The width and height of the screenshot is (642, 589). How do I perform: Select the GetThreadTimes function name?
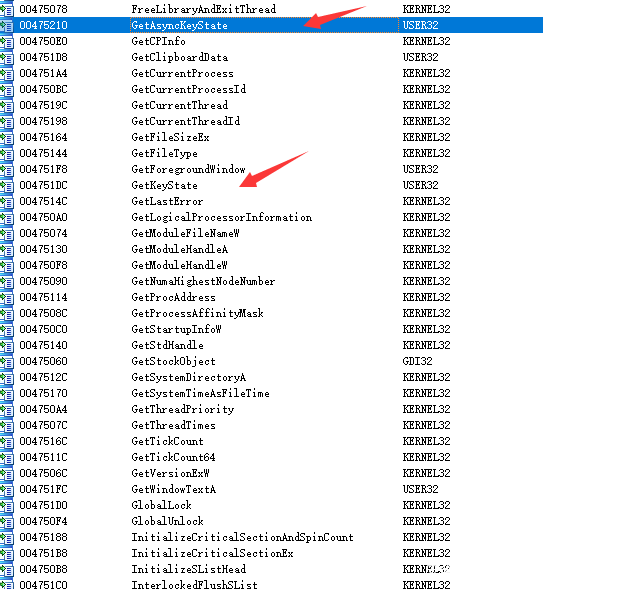pyautogui.click(x=173, y=425)
